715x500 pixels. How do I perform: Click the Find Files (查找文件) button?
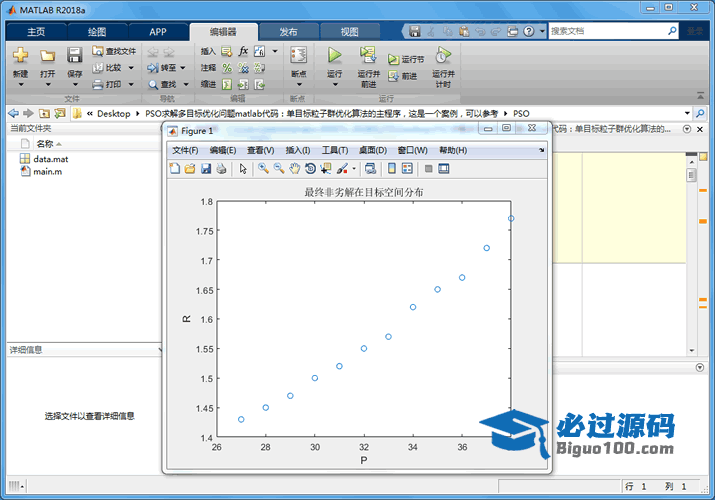114,51
